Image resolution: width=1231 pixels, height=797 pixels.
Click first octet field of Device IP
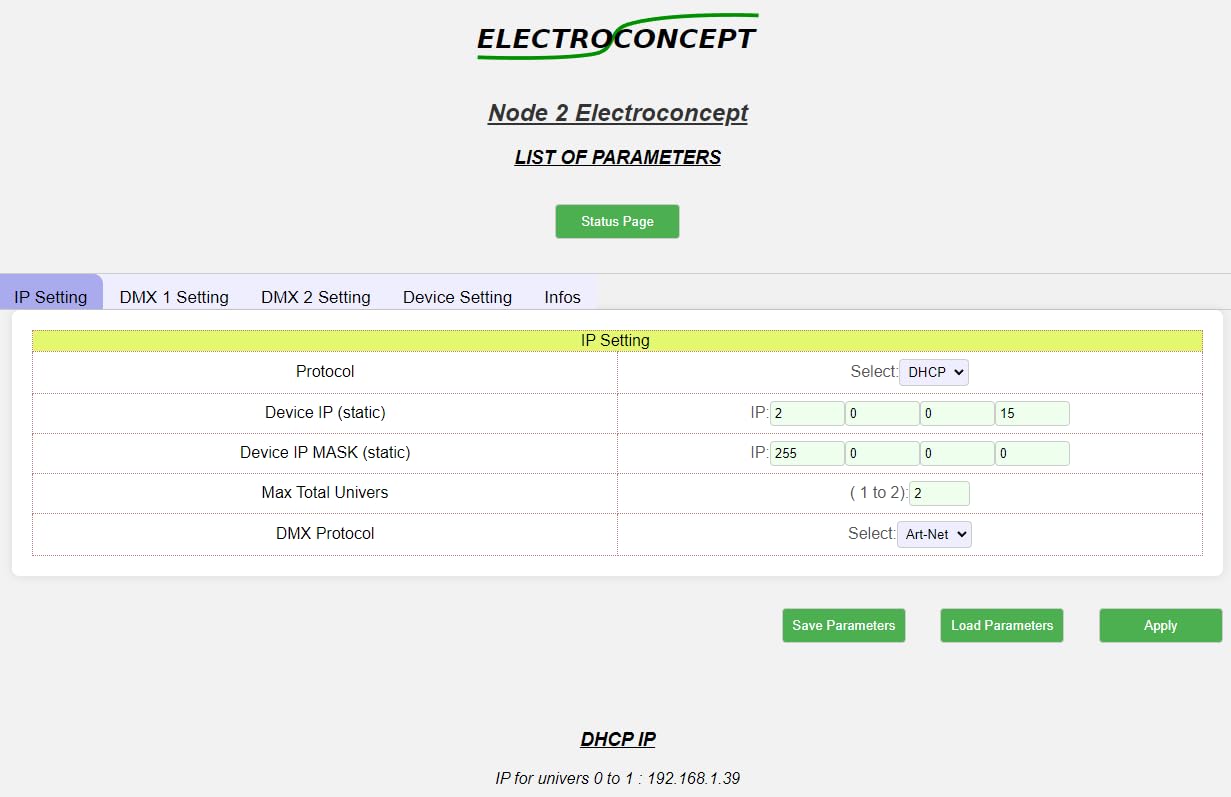[x=807, y=413]
